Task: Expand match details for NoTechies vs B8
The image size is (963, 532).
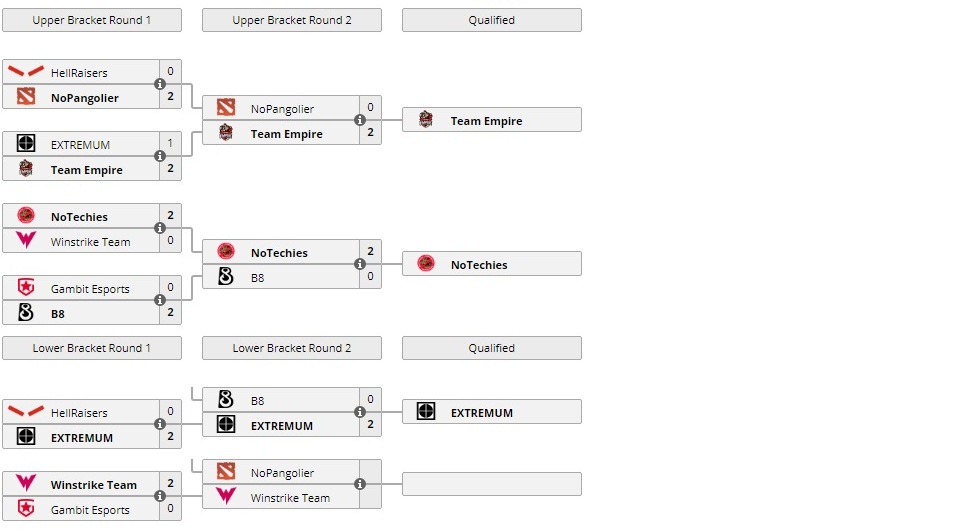Action: click(x=360, y=265)
